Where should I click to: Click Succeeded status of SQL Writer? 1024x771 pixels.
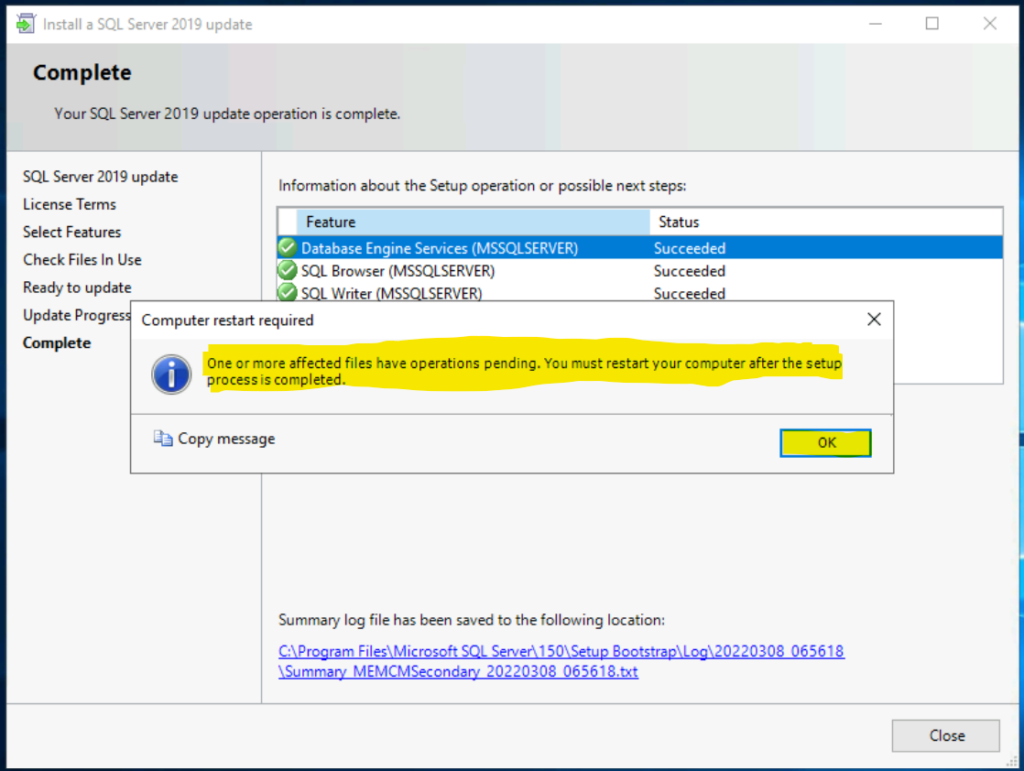click(x=690, y=293)
